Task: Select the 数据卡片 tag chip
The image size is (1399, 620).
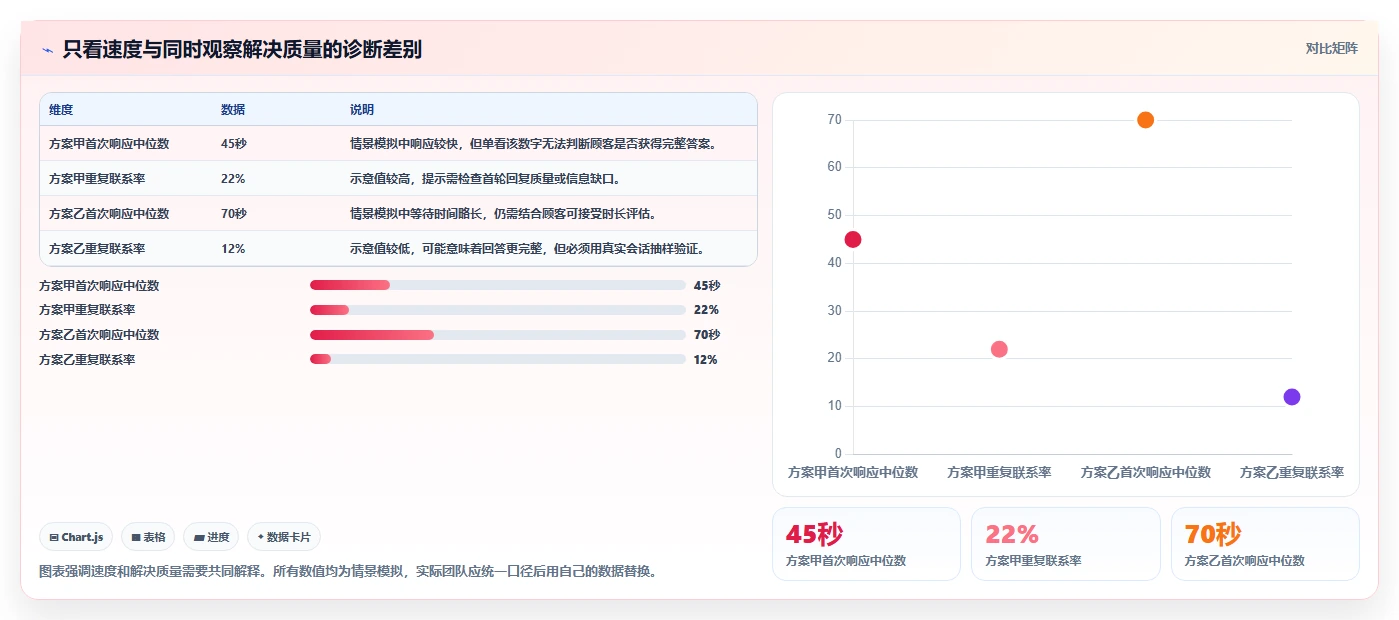Action: click(284, 537)
